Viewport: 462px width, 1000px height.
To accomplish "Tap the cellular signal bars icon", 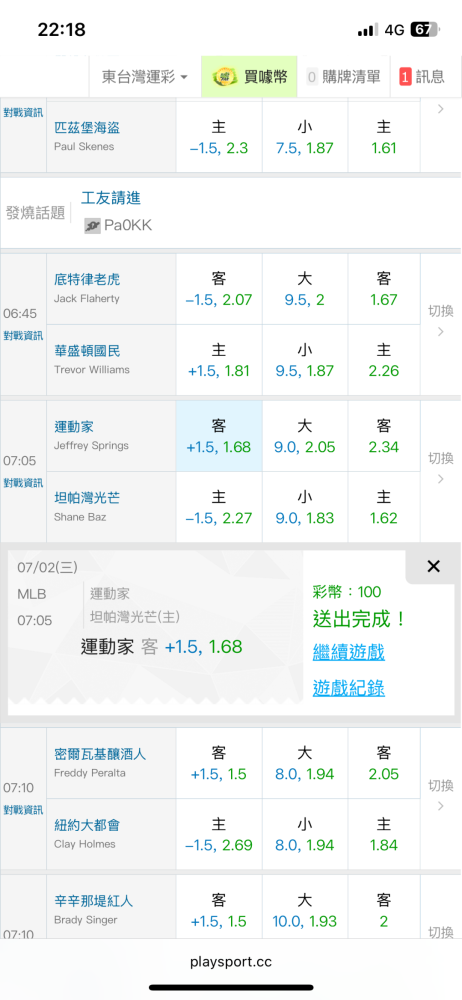I will click(x=368, y=30).
